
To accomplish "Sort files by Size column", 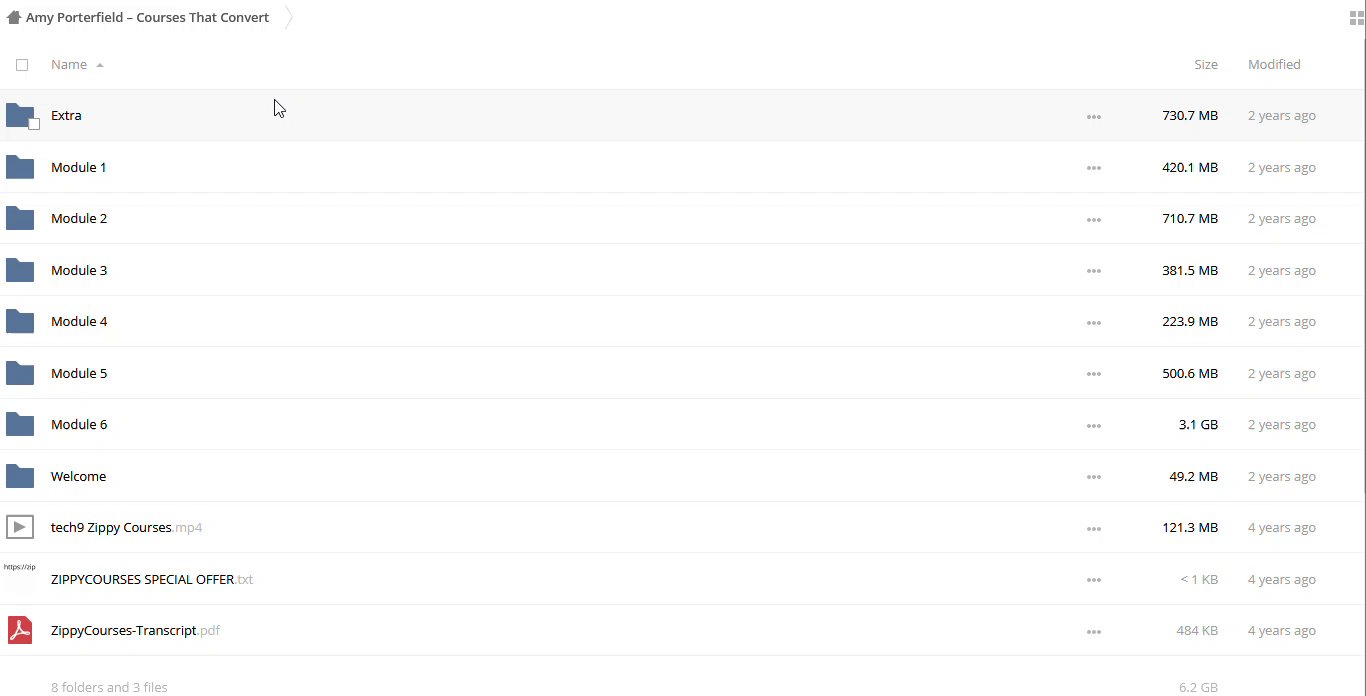I will tap(1205, 64).
